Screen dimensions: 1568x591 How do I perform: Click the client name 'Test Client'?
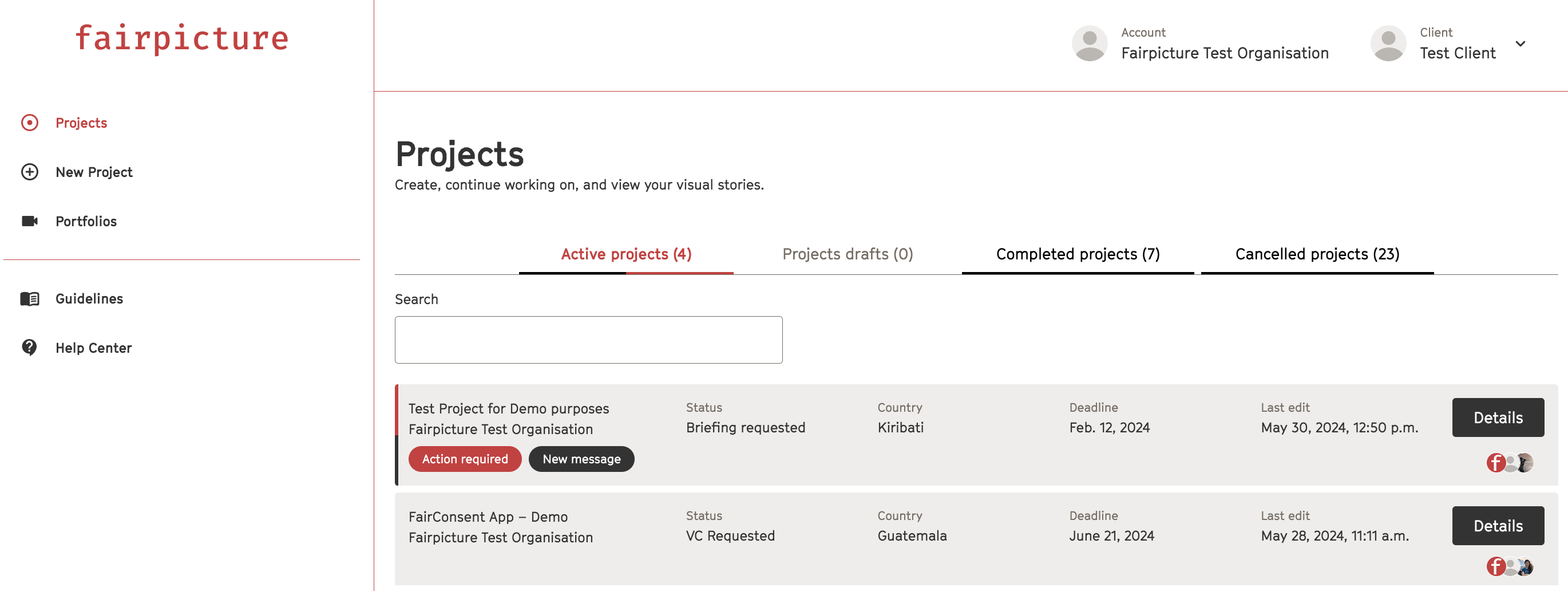point(1457,53)
